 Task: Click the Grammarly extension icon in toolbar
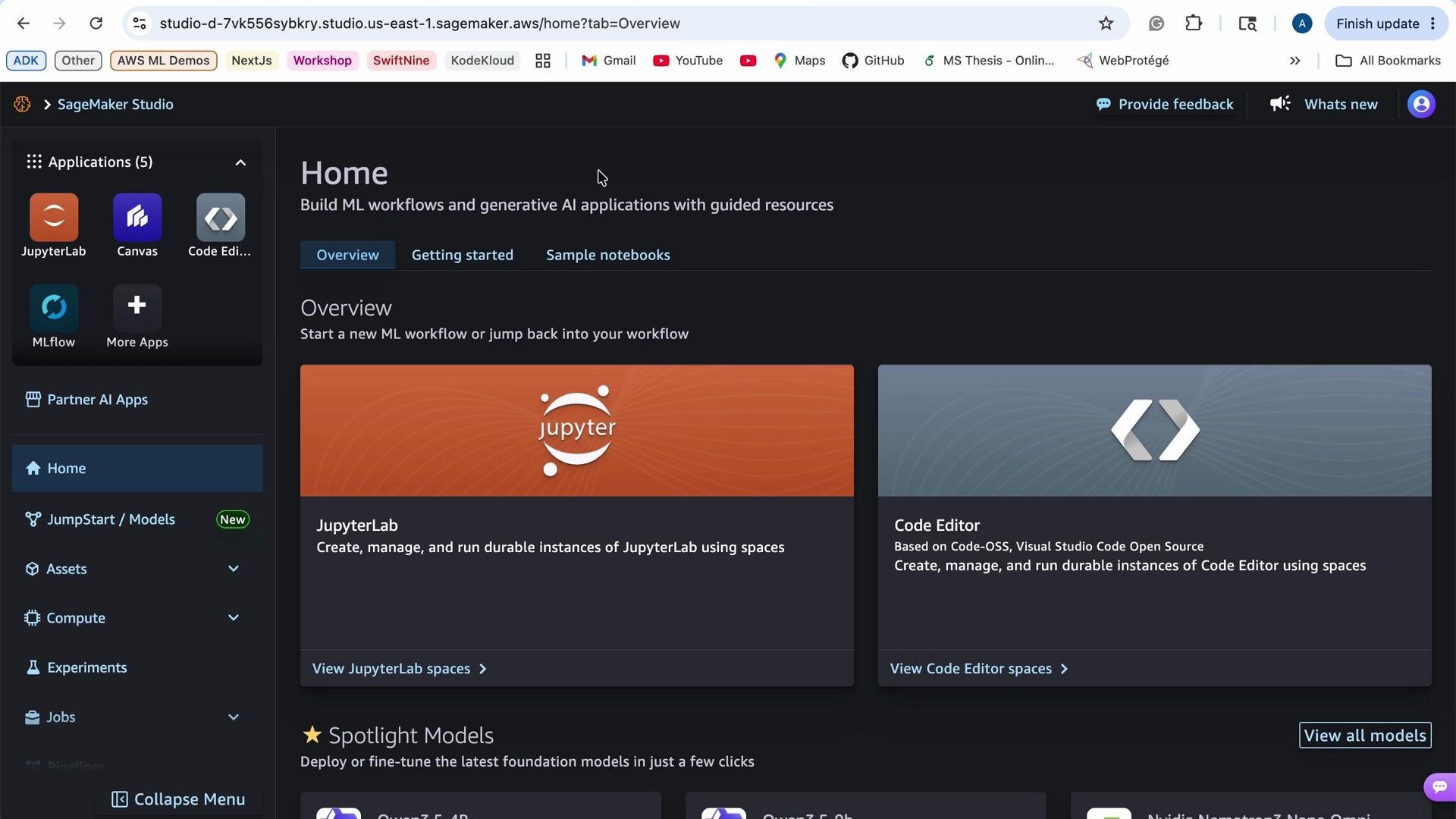[x=1156, y=24]
